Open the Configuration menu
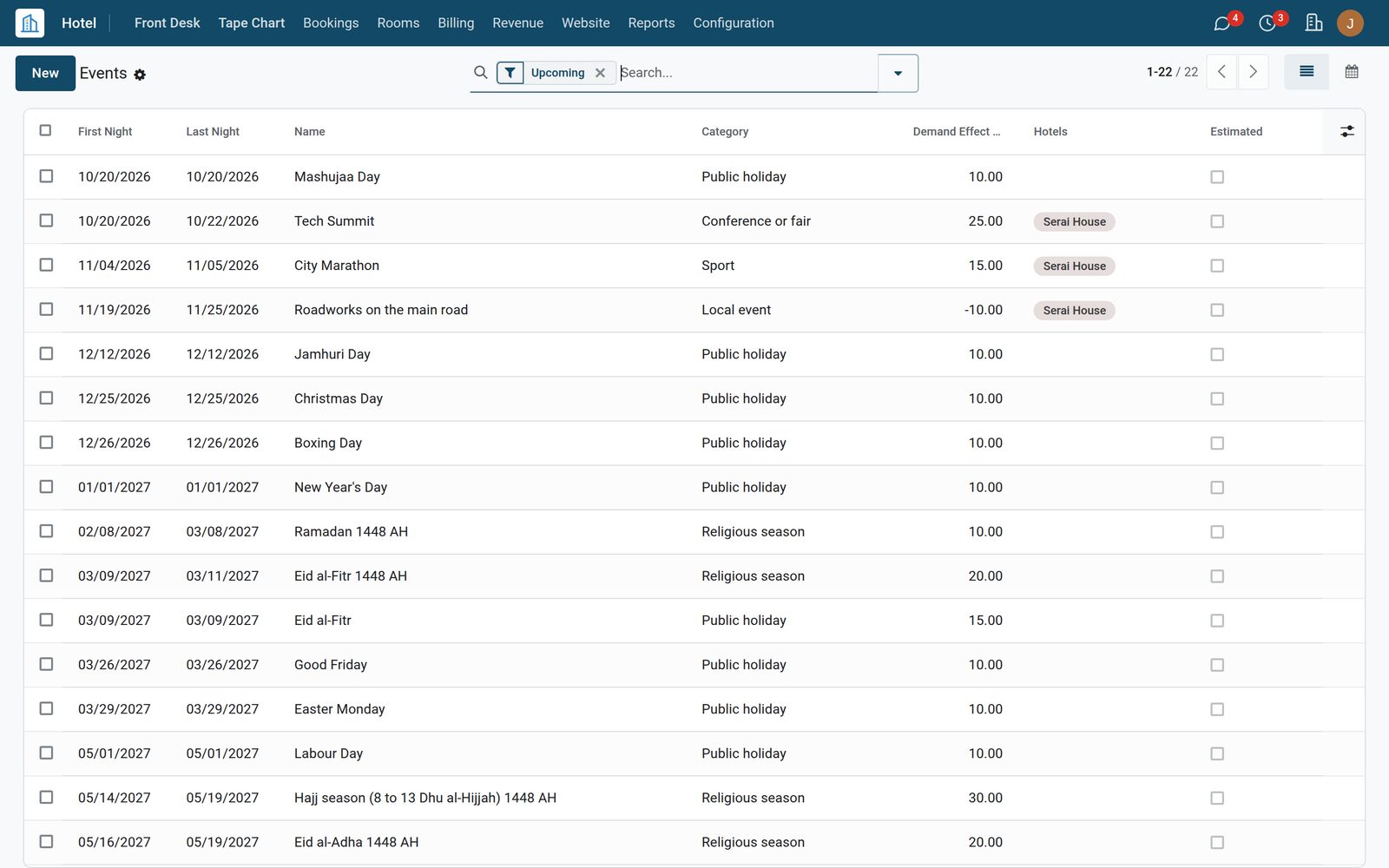1389x868 pixels. pyautogui.click(x=734, y=23)
